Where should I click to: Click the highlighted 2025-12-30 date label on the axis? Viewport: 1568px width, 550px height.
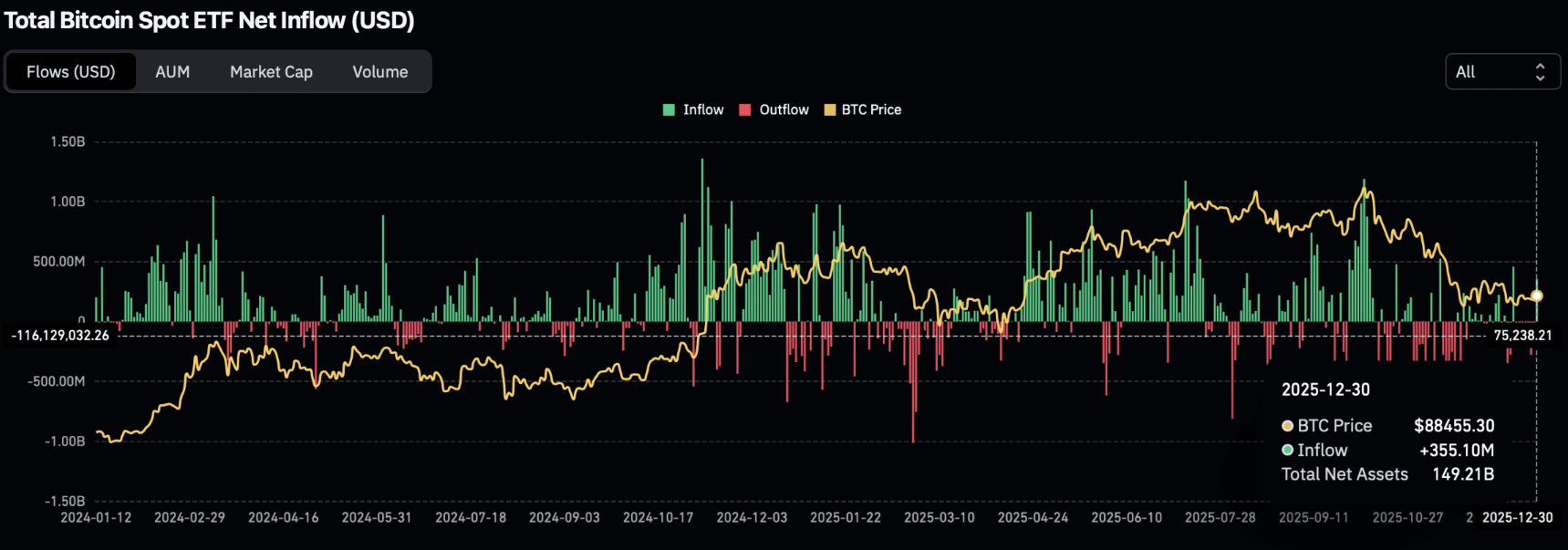[1517, 517]
